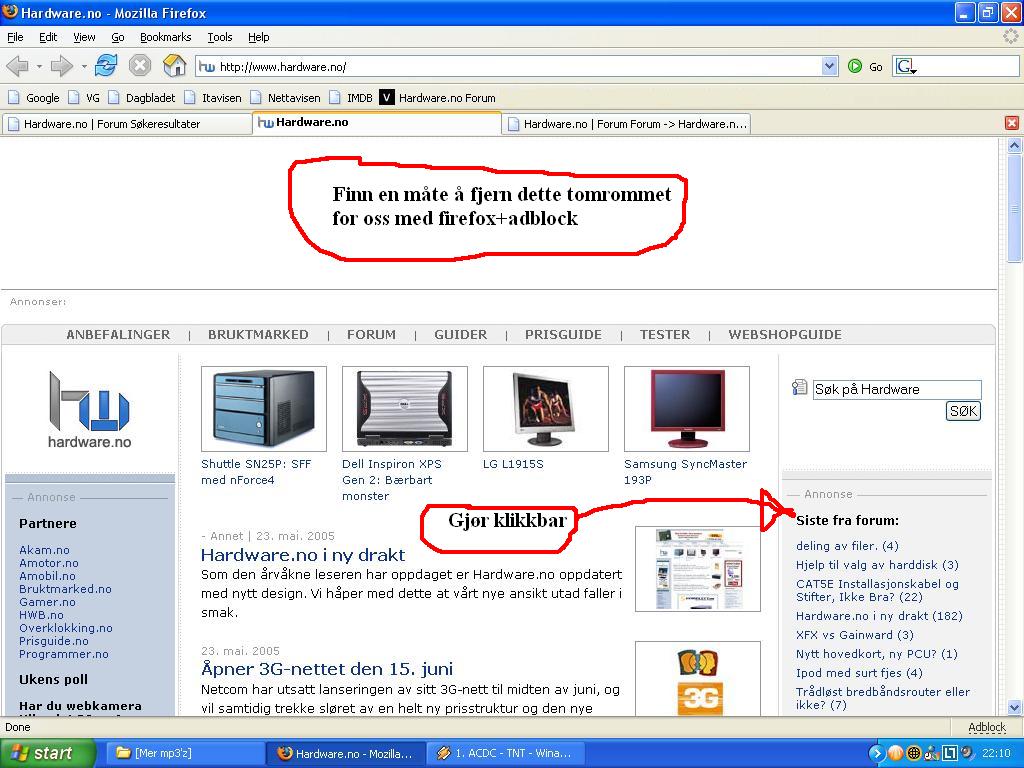The width and height of the screenshot is (1024, 768).
Task: Open the Shuttle SN25P product thumbnail
Action: [264, 409]
